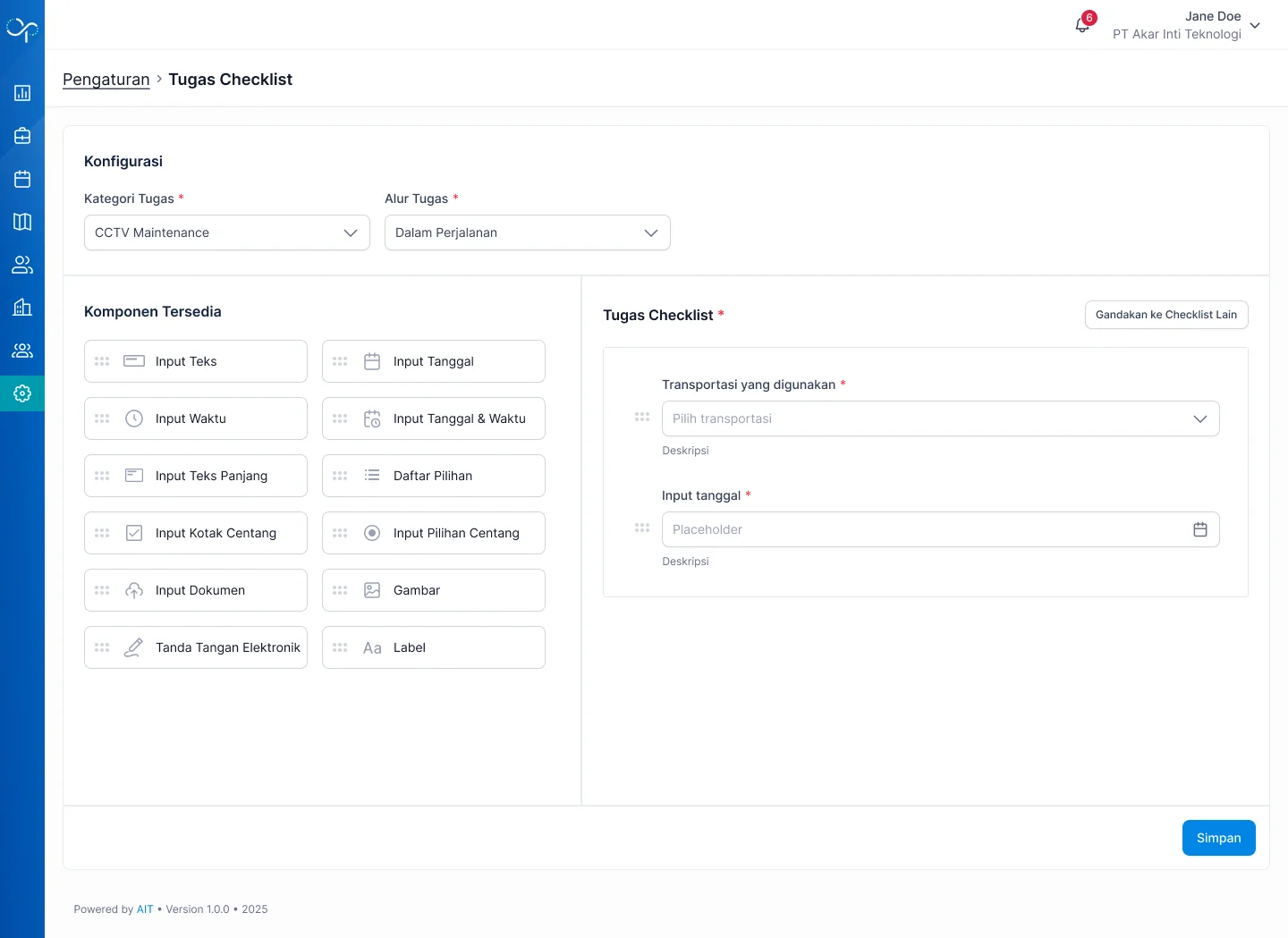Viewport: 1288px width, 938px height.
Task: Click the Label Aa icon
Action: 372,647
